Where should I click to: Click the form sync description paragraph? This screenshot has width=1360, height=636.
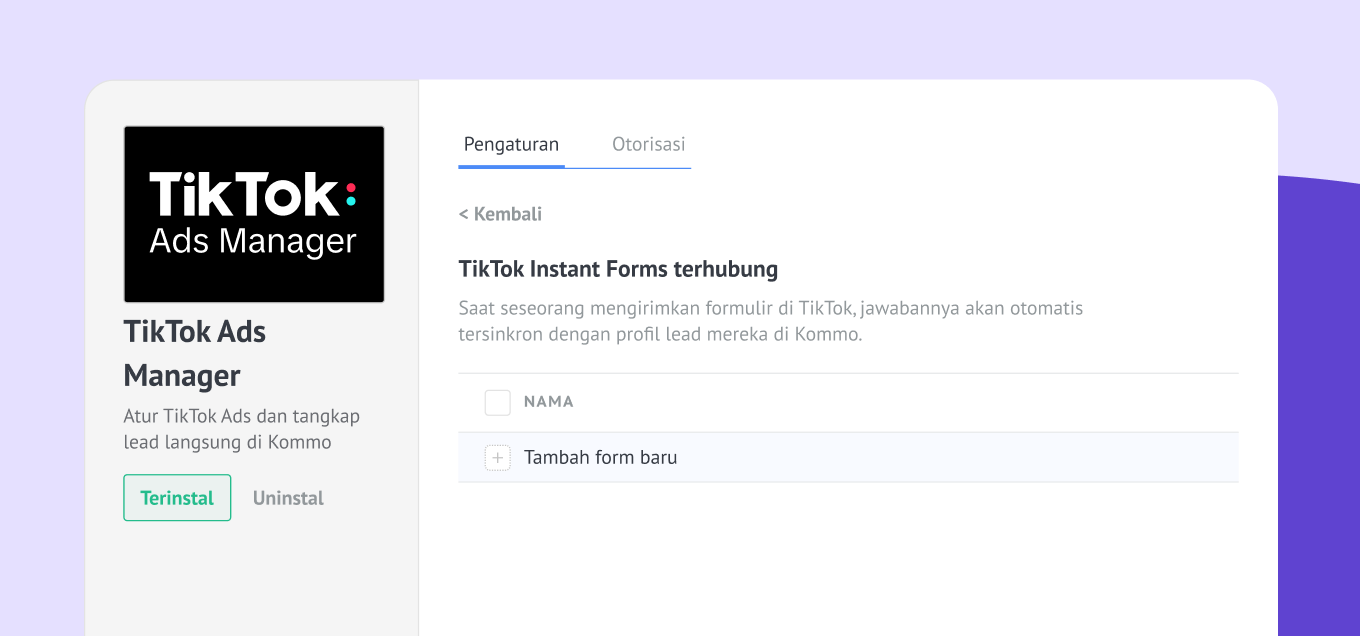pyautogui.click(x=770, y=321)
